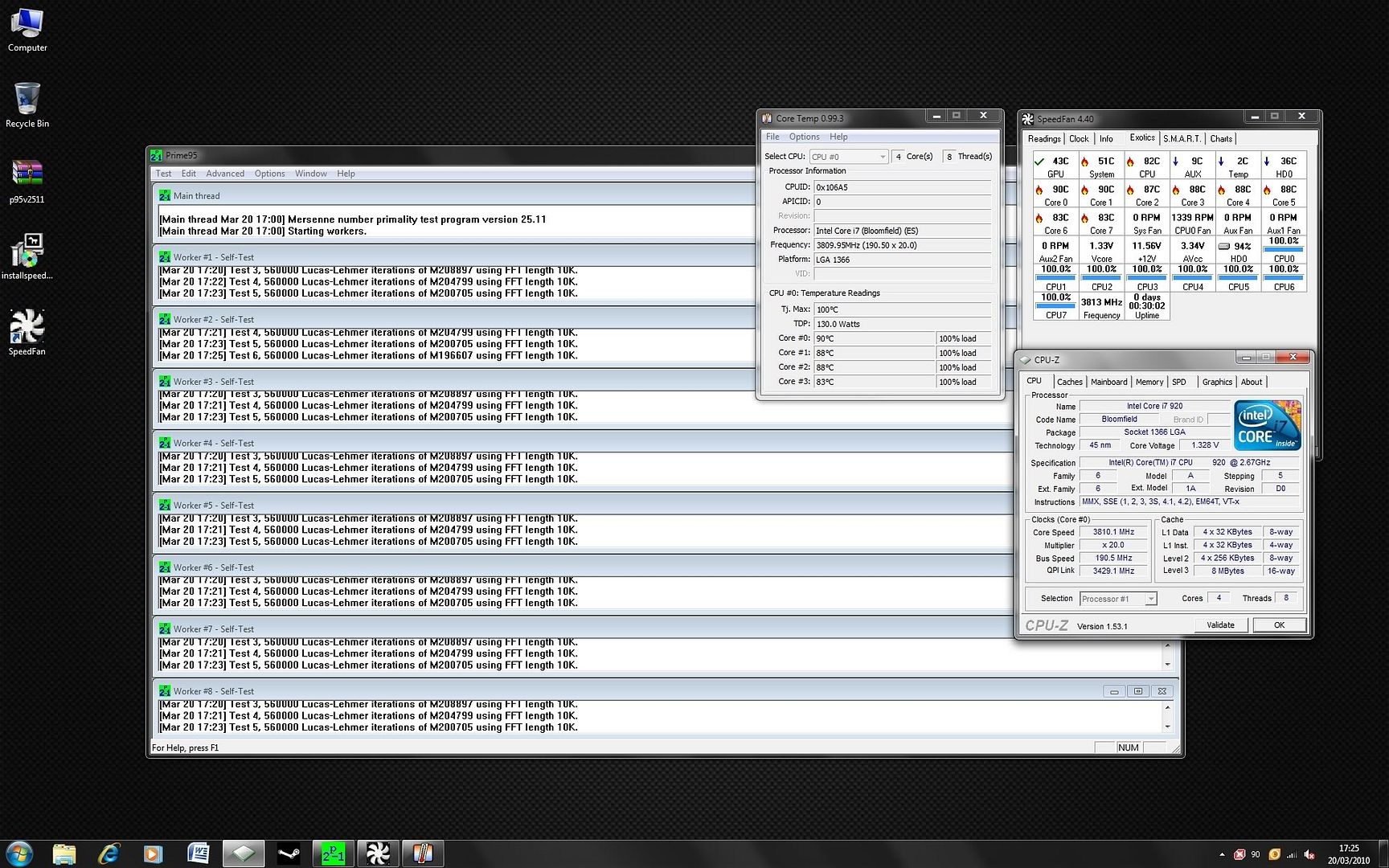Open Core Temp Help menu
This screenshot has width=1389, height=868.
coord(838,137)
